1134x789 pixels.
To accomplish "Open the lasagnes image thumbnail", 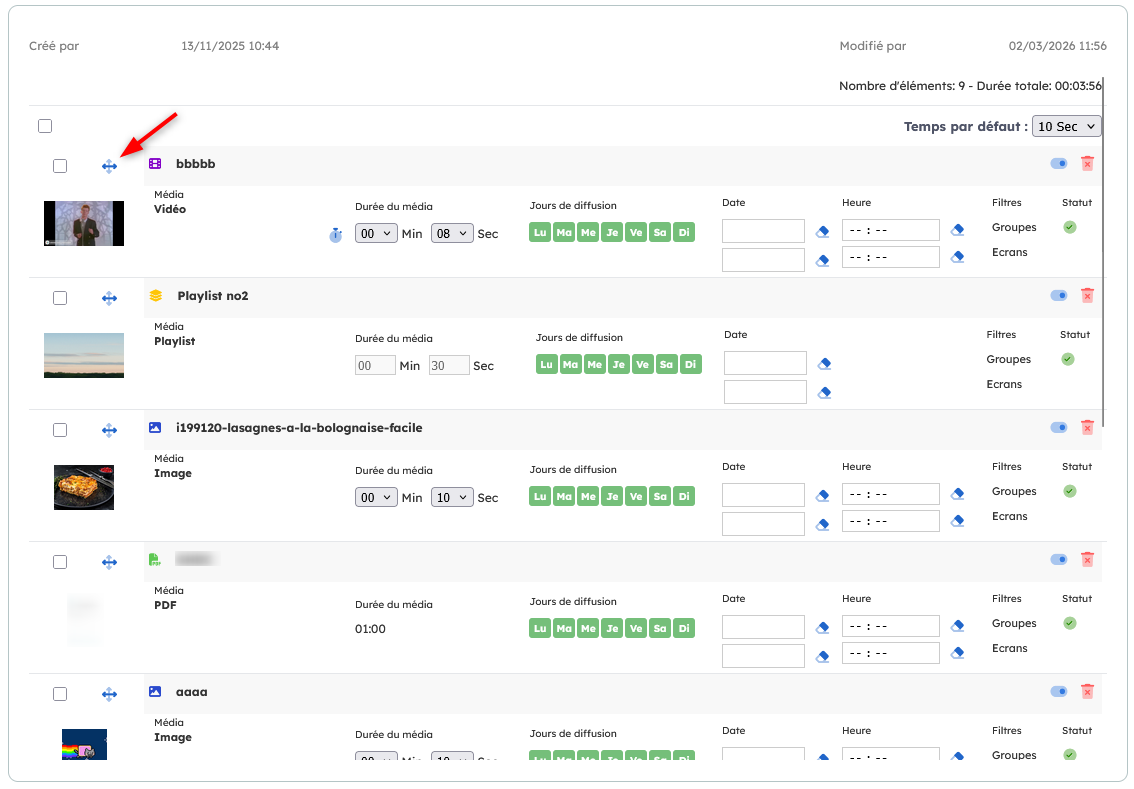I will coord(84,487).
